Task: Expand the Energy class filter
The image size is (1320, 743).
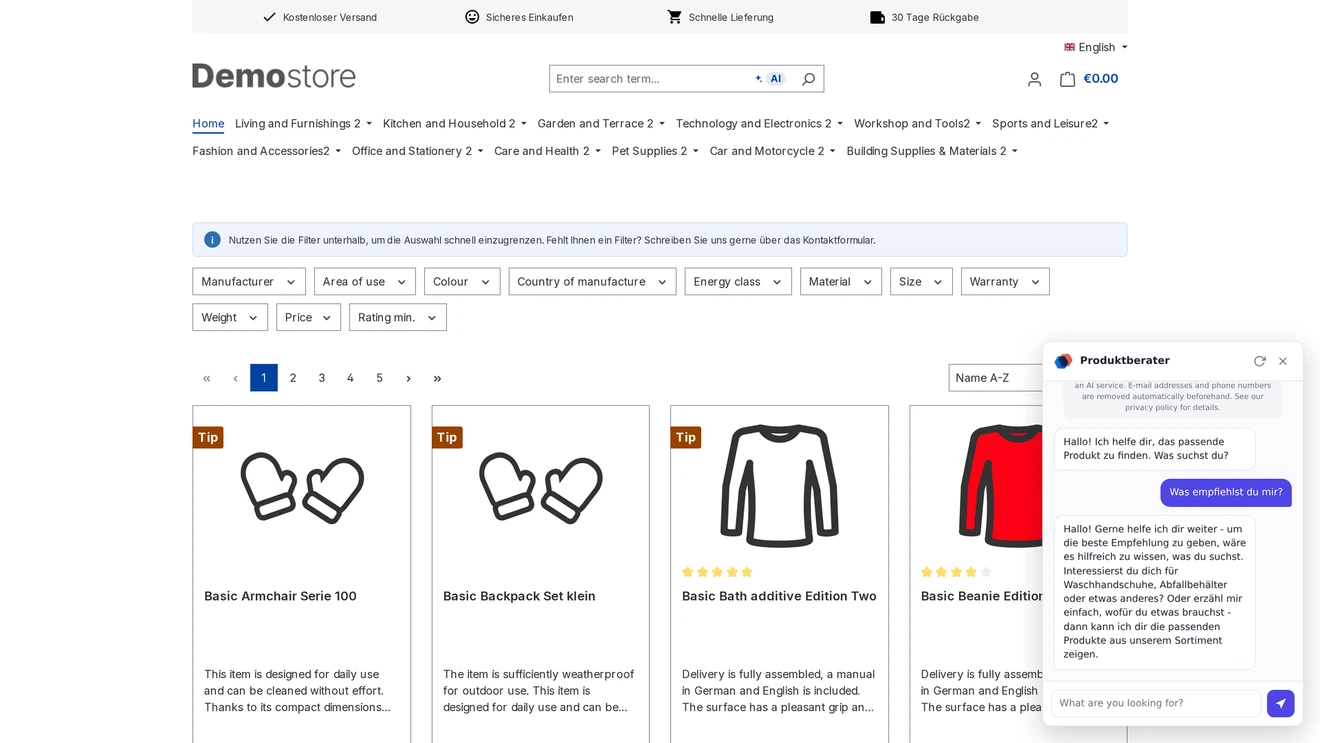Action: 738,282
